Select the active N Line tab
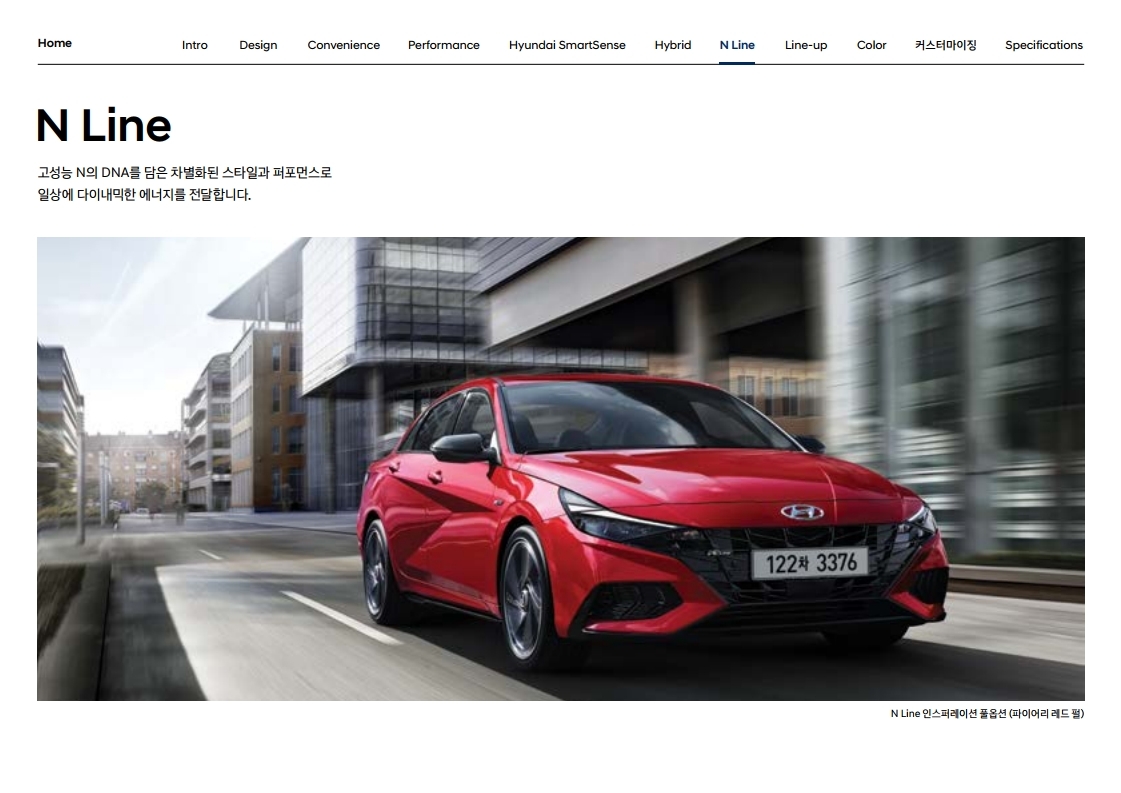Viewport: 1121px width, 793px height. [737, 45]
